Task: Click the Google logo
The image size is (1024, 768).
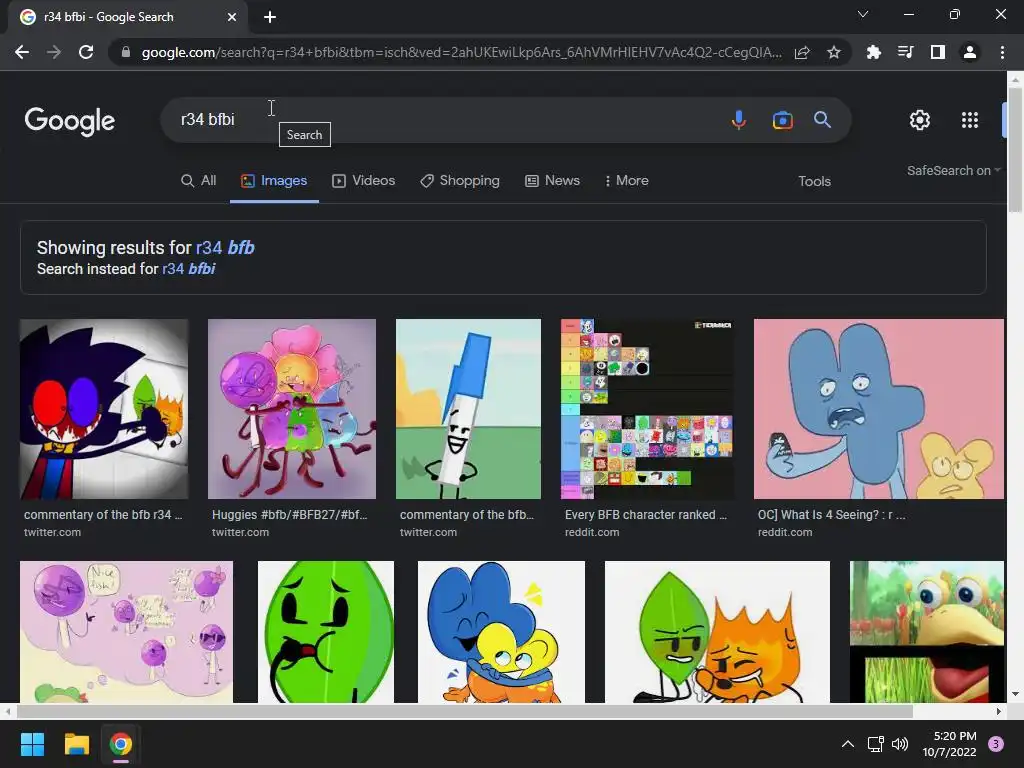Action: click(70, 121)
